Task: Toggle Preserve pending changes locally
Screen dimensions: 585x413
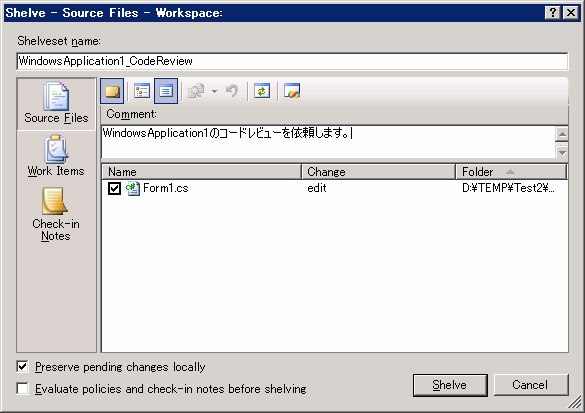Action: [22, 366]
